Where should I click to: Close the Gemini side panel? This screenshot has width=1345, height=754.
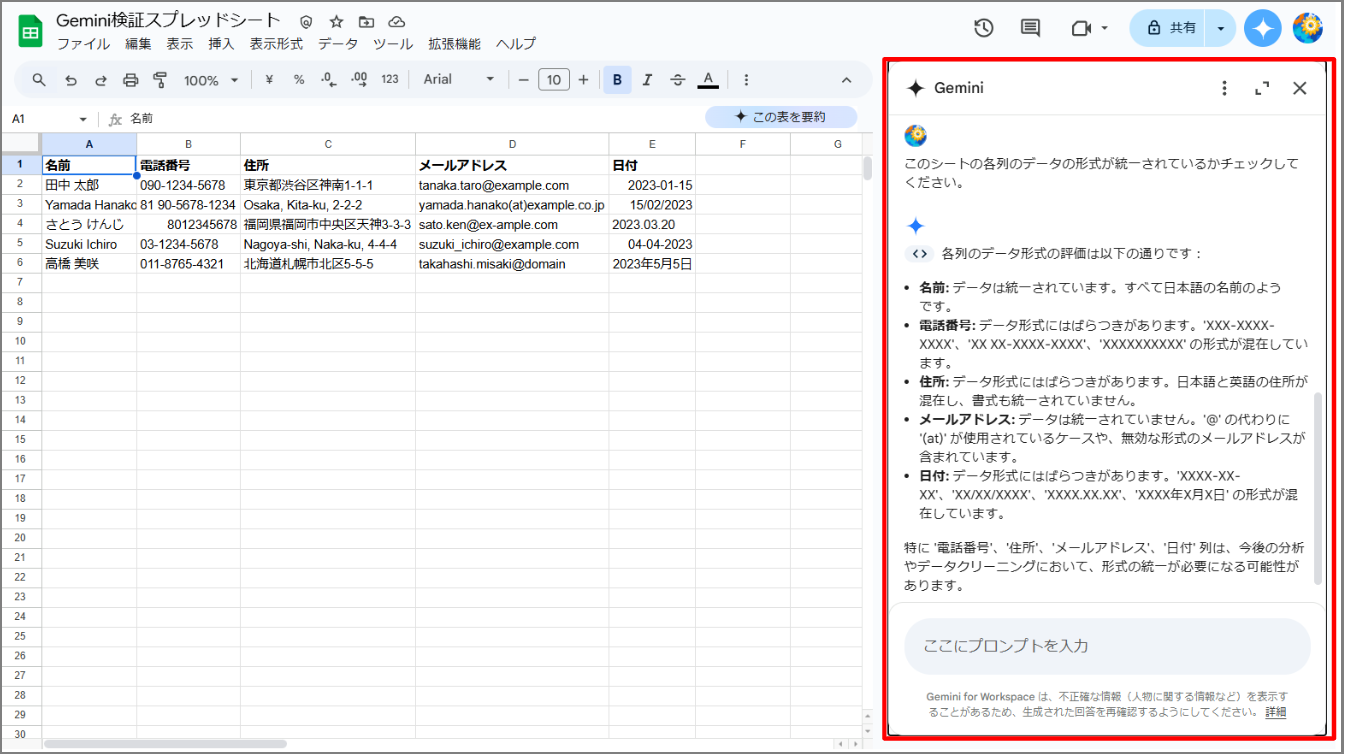[x=1300, y=88]
